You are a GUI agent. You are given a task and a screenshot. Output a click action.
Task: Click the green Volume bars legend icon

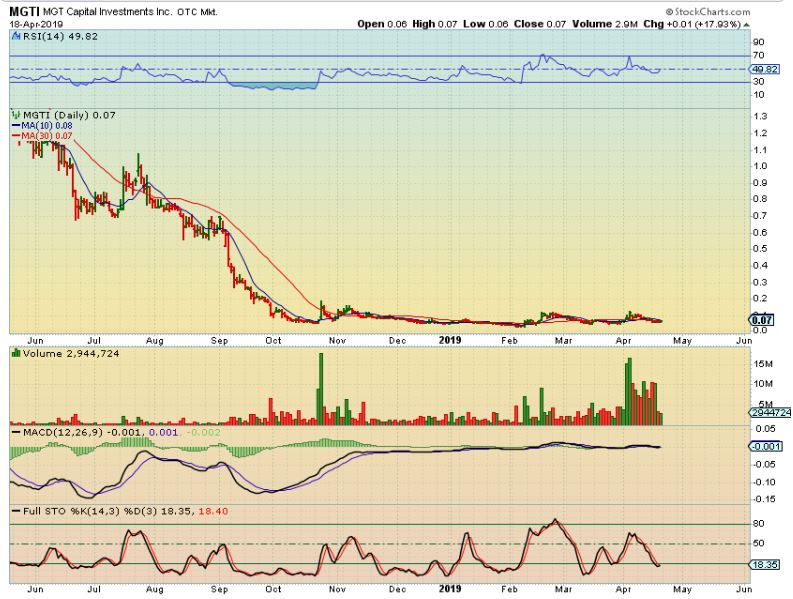tap(14, 353)
